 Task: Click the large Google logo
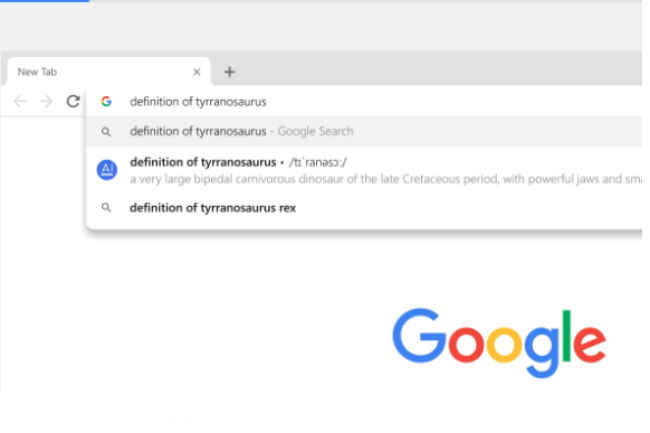(499, 343)
